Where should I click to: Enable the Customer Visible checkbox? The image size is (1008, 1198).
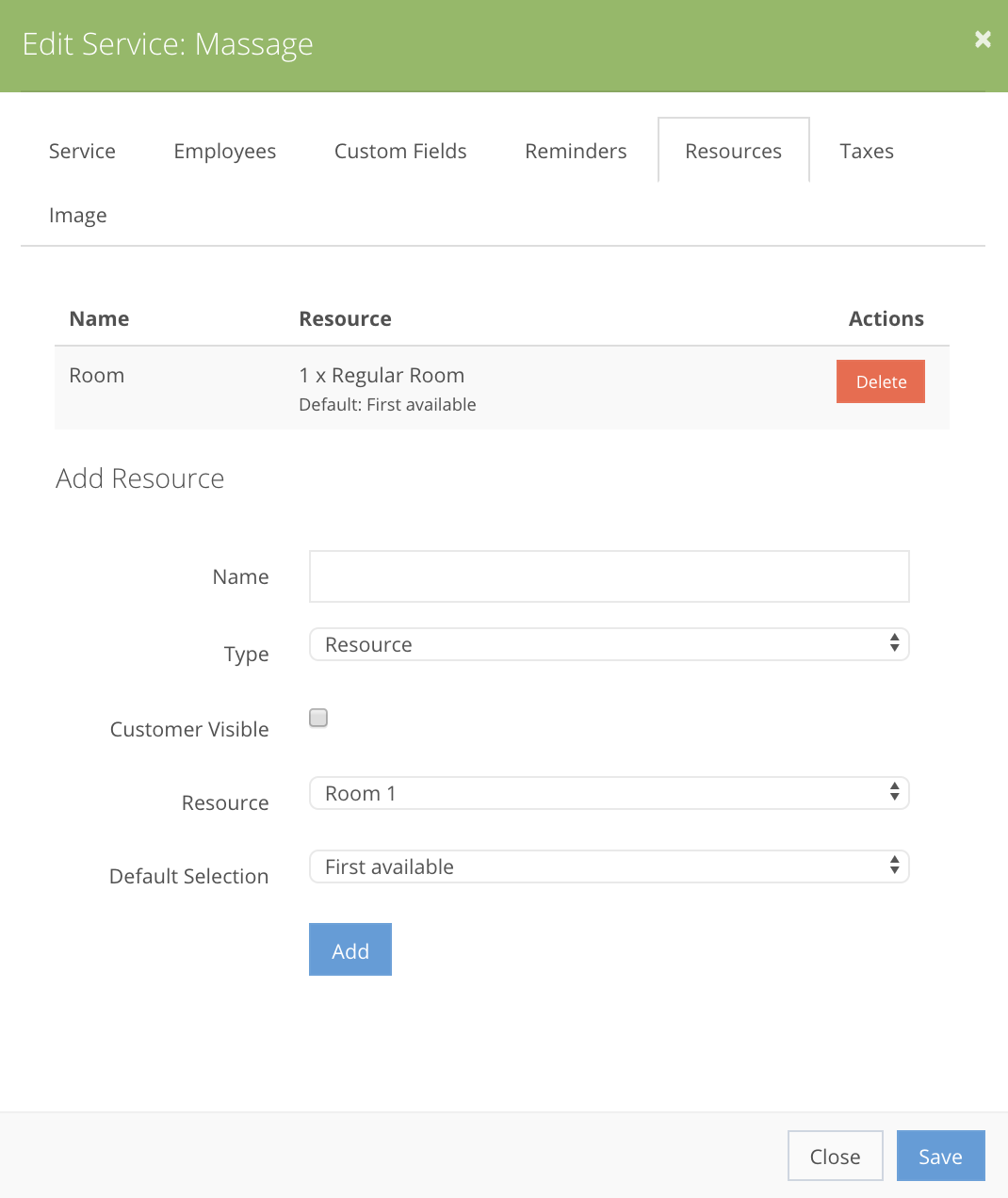click(317, 718)
